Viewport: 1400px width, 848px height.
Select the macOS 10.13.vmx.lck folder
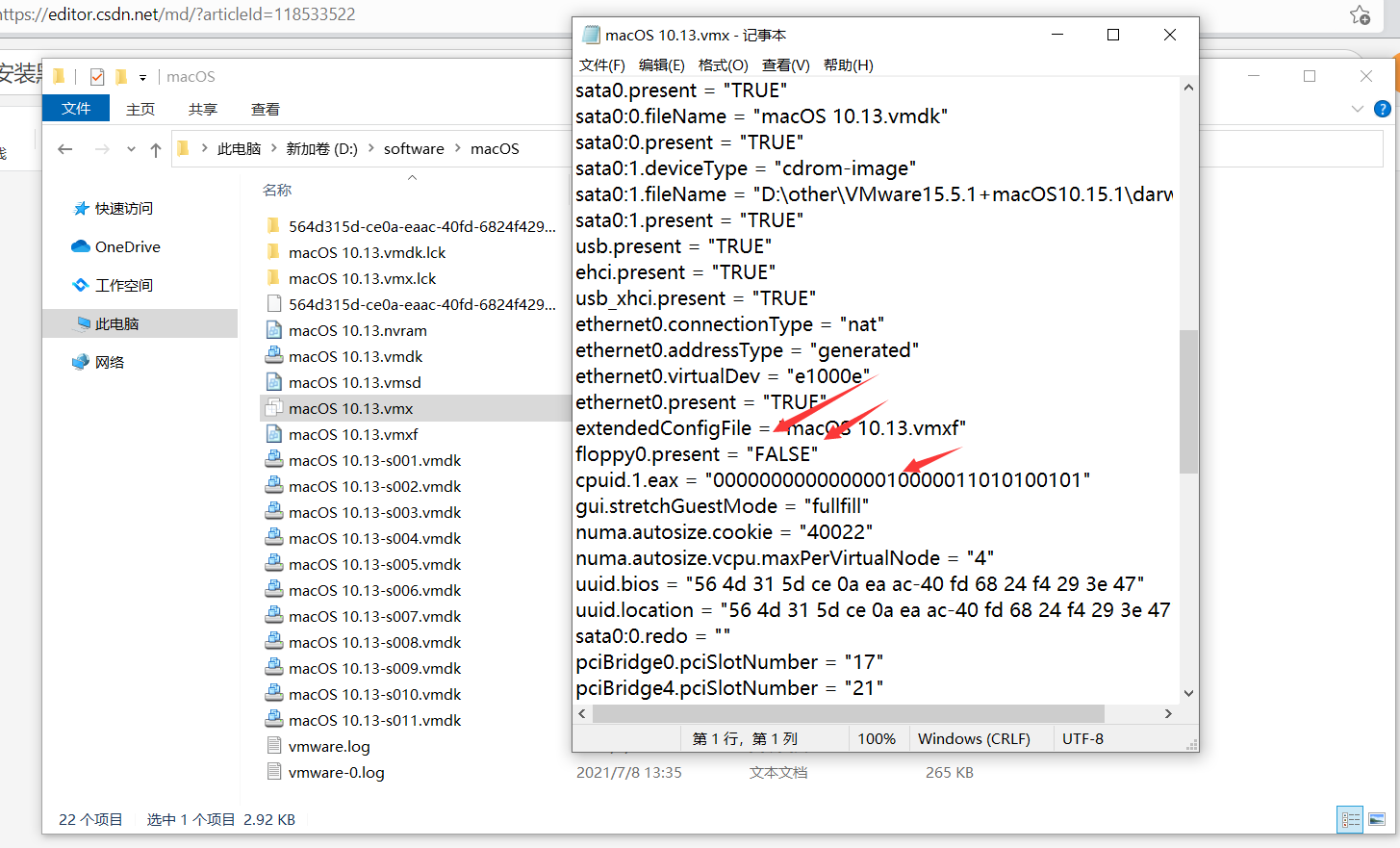[x=362, y=278]
